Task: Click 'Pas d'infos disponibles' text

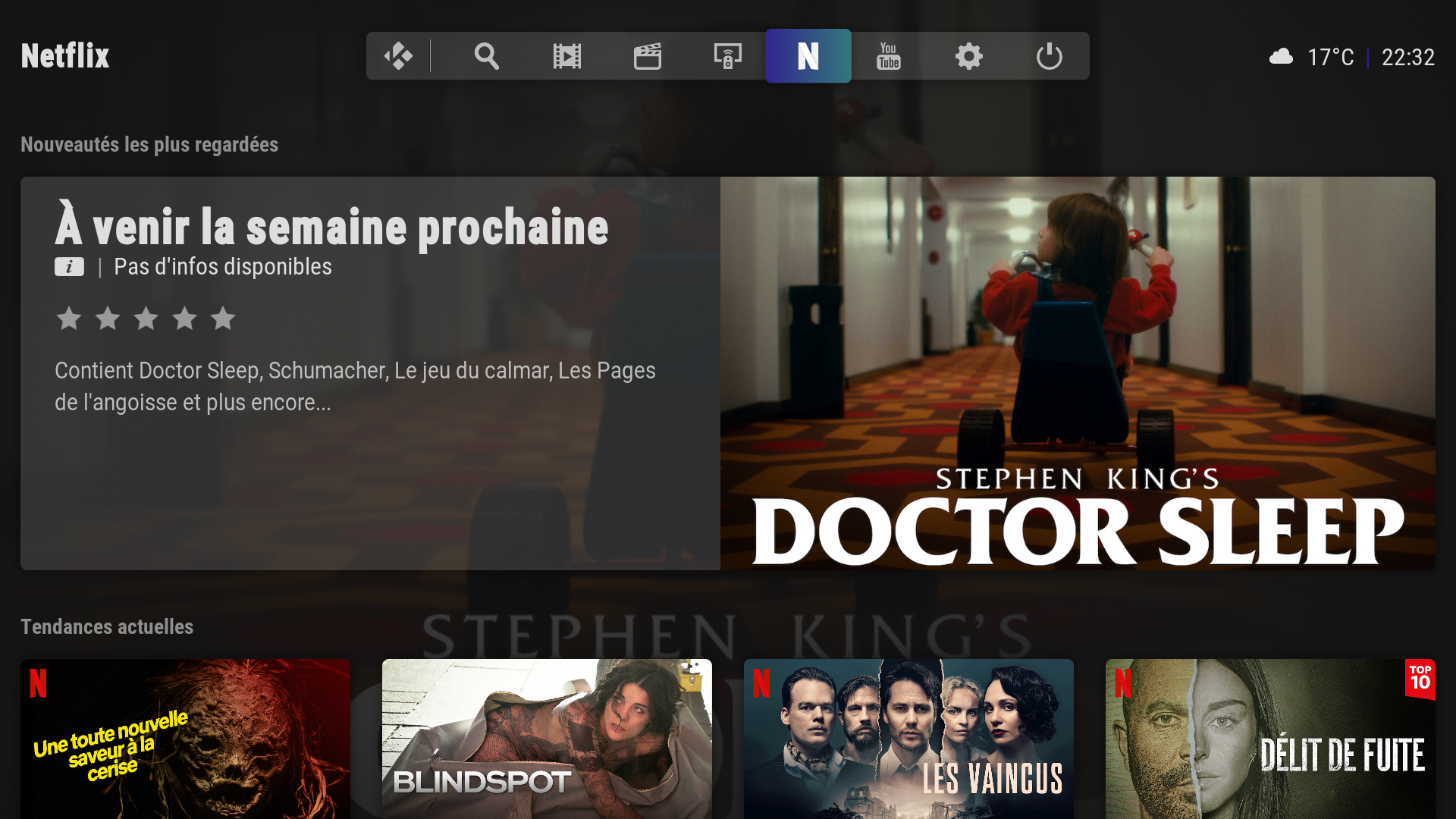Action: pos(222,267)
